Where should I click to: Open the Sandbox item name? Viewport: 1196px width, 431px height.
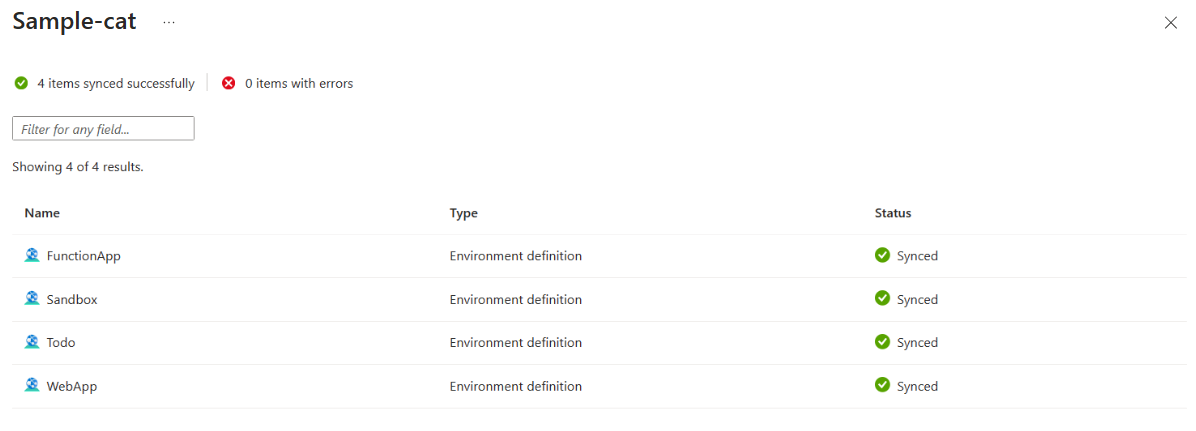[x=72, y=299]
